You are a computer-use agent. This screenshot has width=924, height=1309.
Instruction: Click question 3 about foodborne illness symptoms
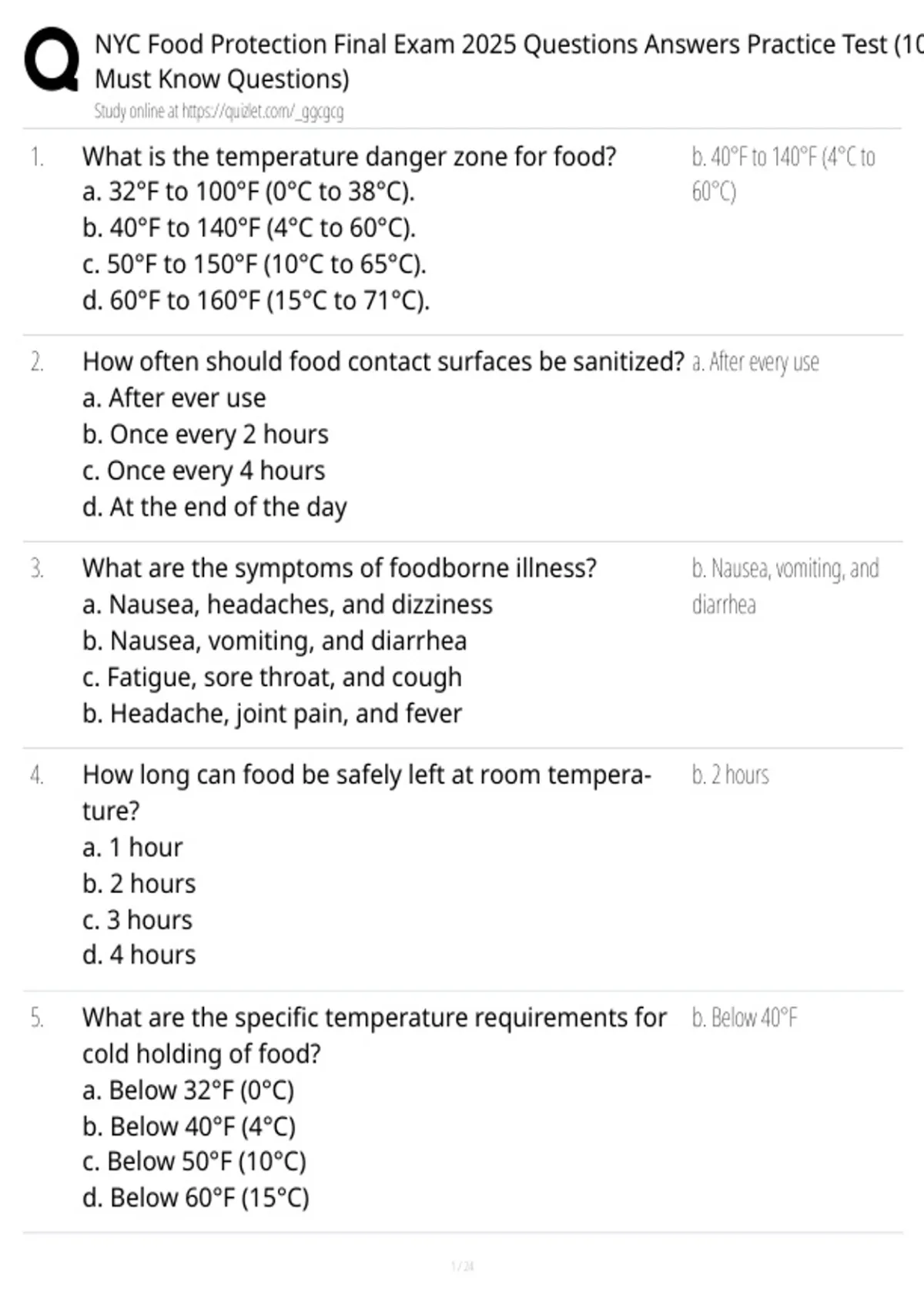pyautogui.click(x=340, y=568)
